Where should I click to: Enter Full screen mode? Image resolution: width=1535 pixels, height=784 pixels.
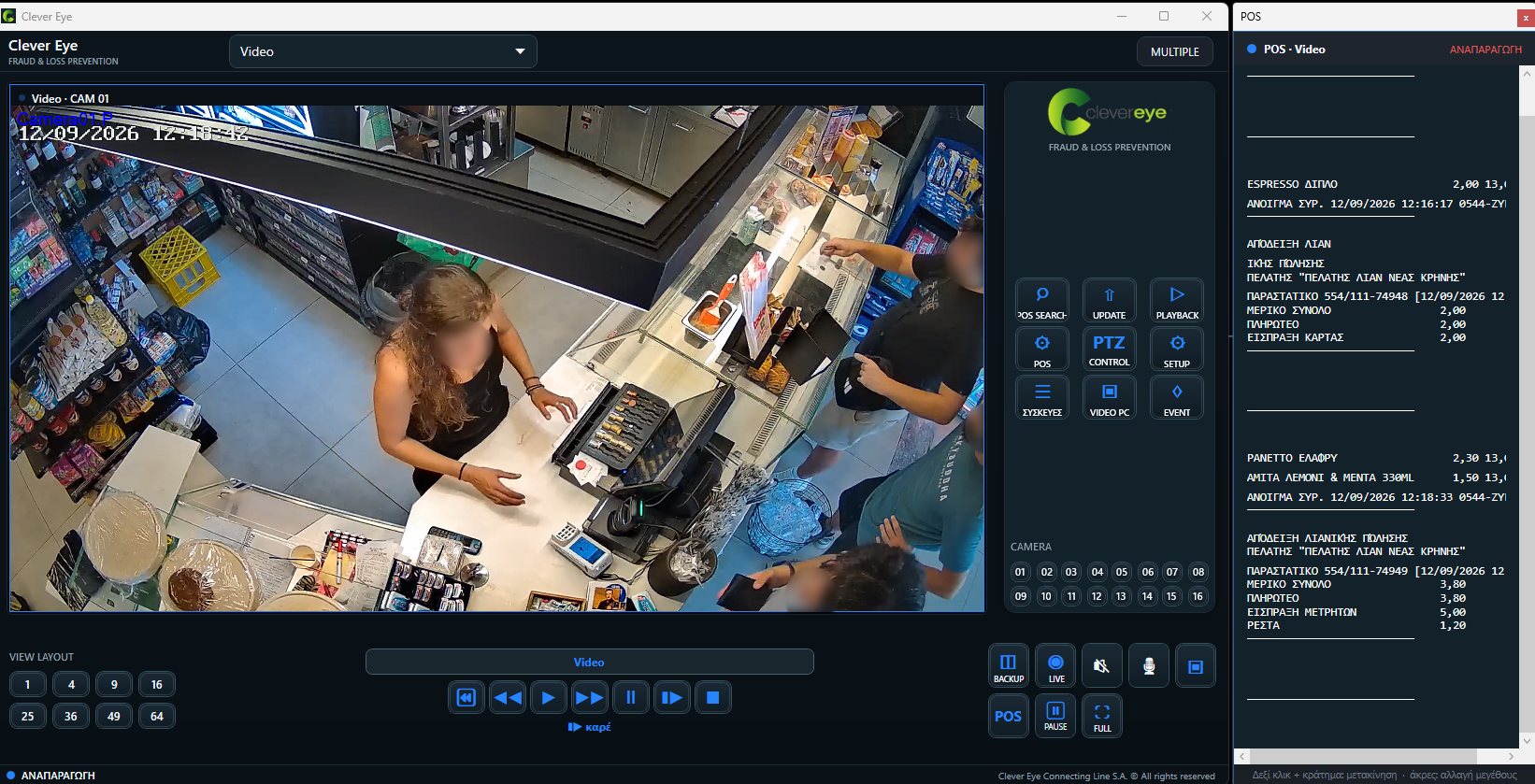1102,716
